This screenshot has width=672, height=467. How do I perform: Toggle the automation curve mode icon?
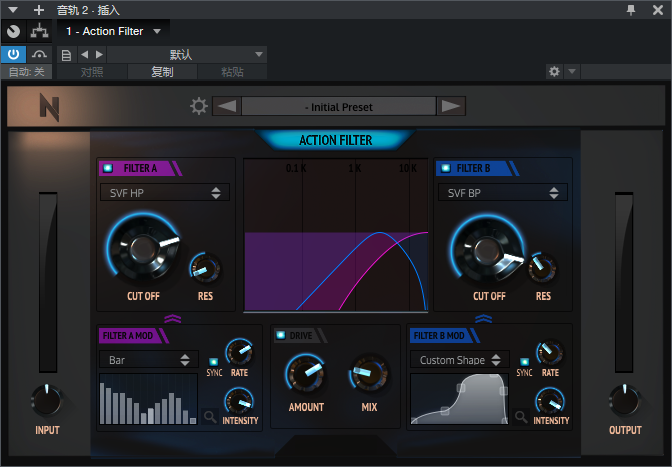[39, 54]
